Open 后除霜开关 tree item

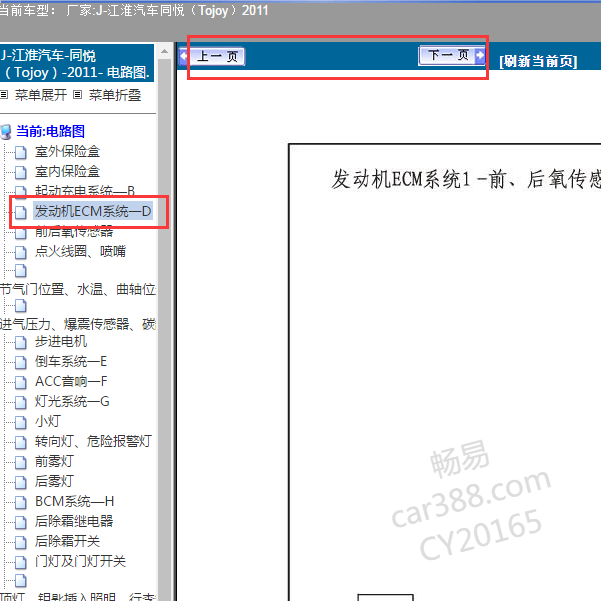[x=67, y=541]
